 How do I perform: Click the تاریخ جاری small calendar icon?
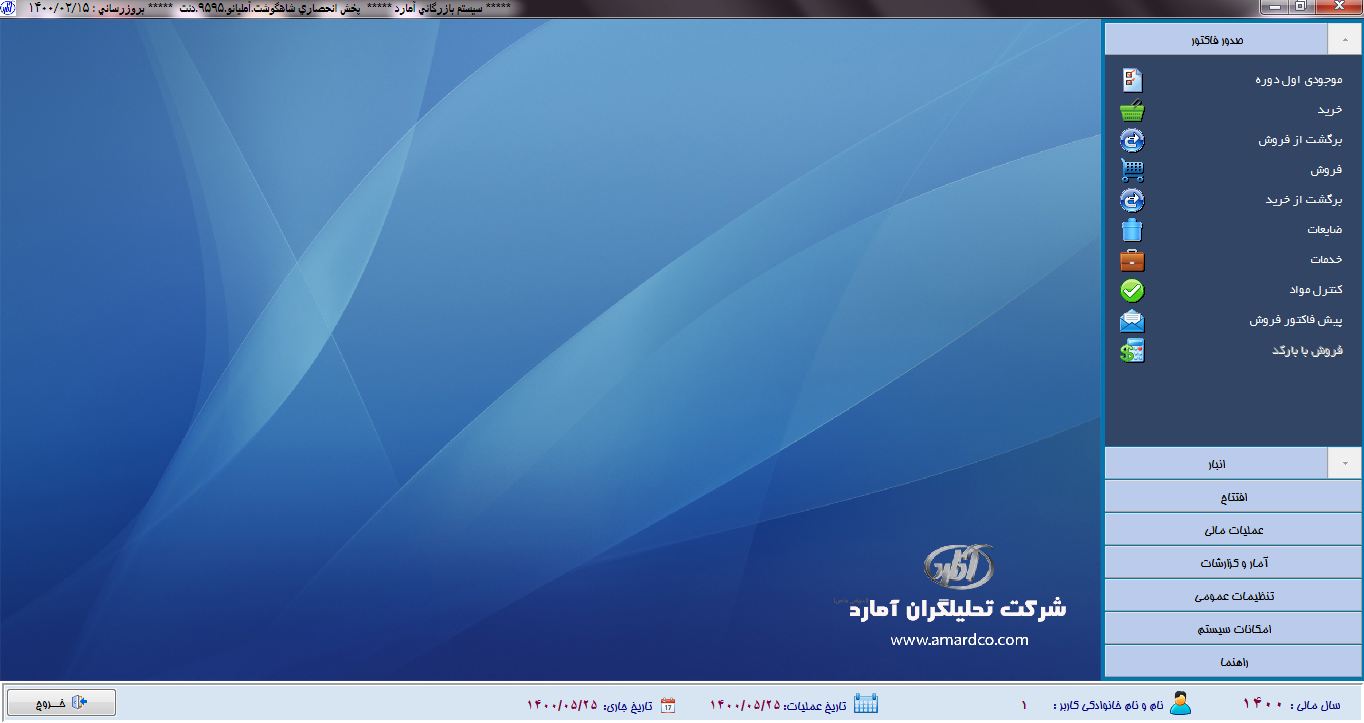pyautogui.click(x=668, y=705)
